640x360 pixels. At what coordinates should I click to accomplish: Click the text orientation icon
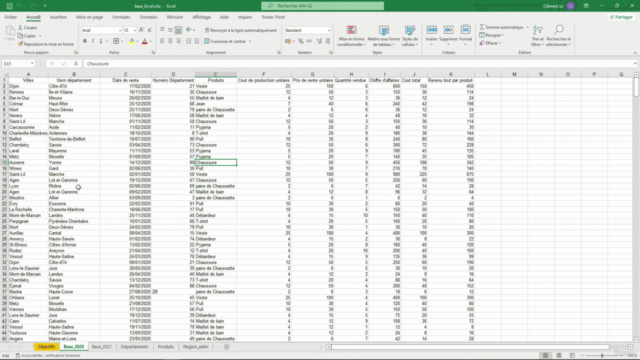(x=189, y=30)
